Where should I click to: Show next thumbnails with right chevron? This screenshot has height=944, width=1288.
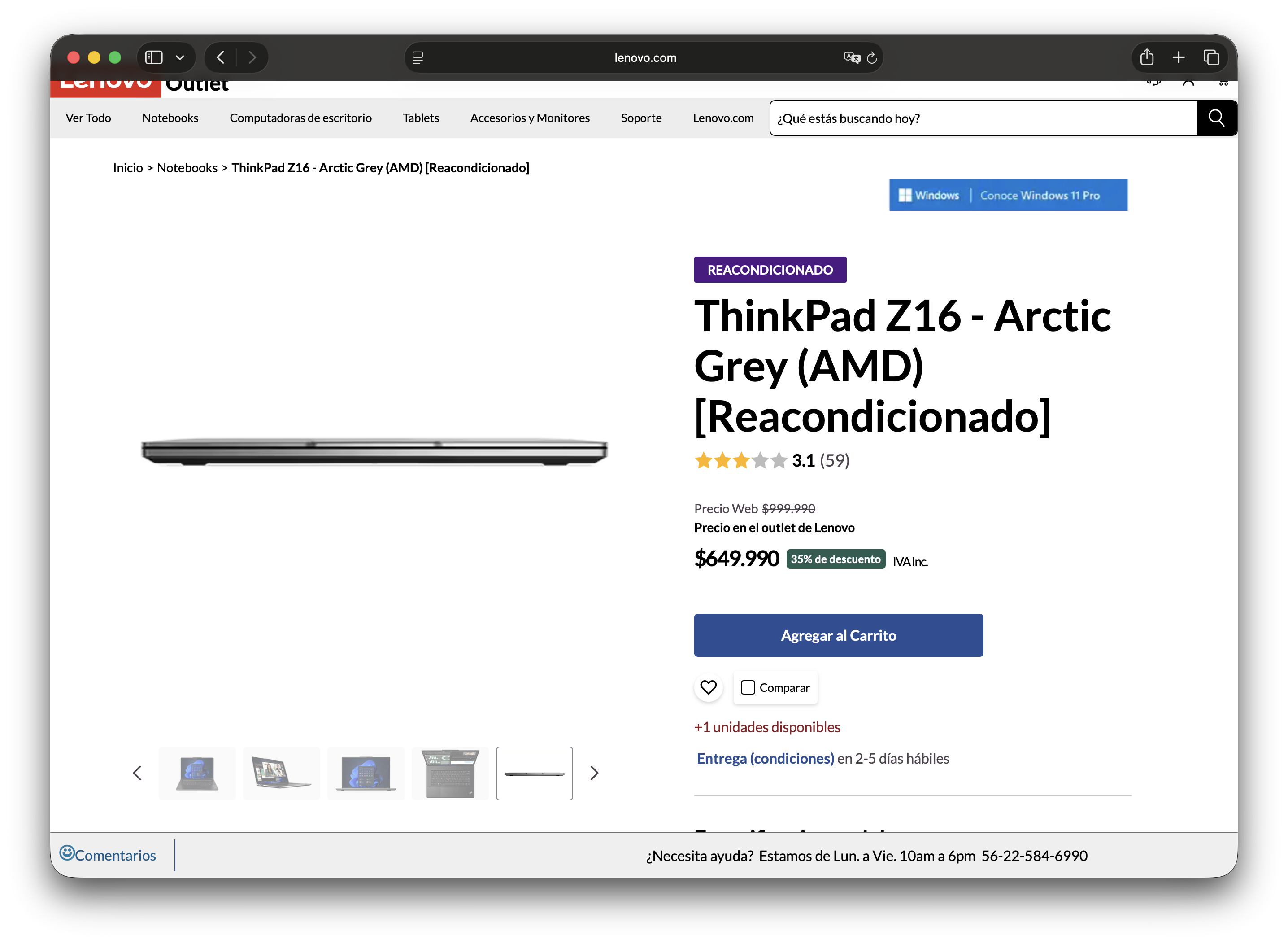[594, 773]
